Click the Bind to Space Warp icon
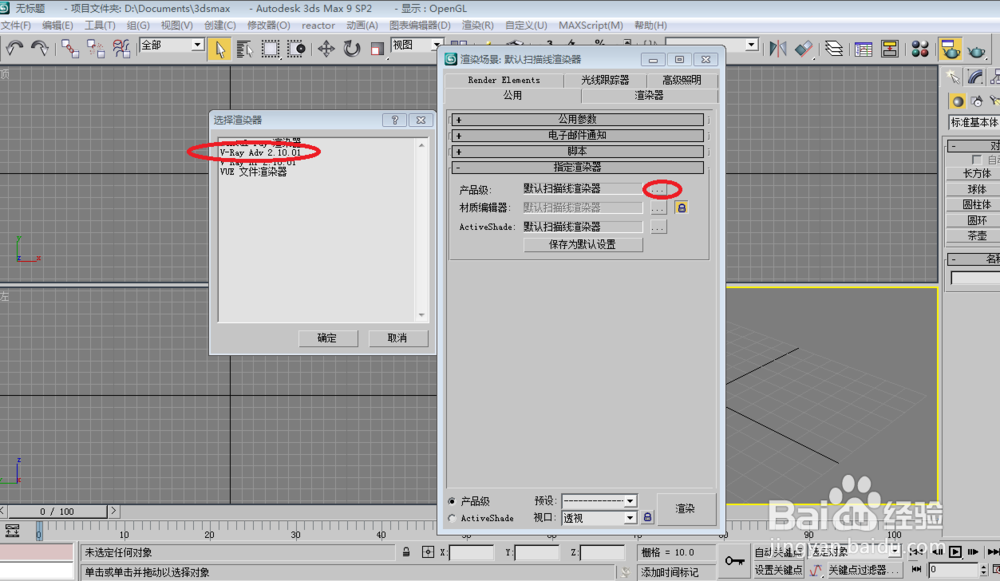The height and width of the screenshot is (581, 1000). 121,48
